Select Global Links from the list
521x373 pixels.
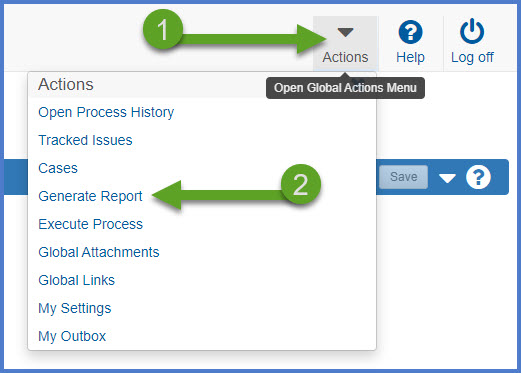tap(76, 280)
